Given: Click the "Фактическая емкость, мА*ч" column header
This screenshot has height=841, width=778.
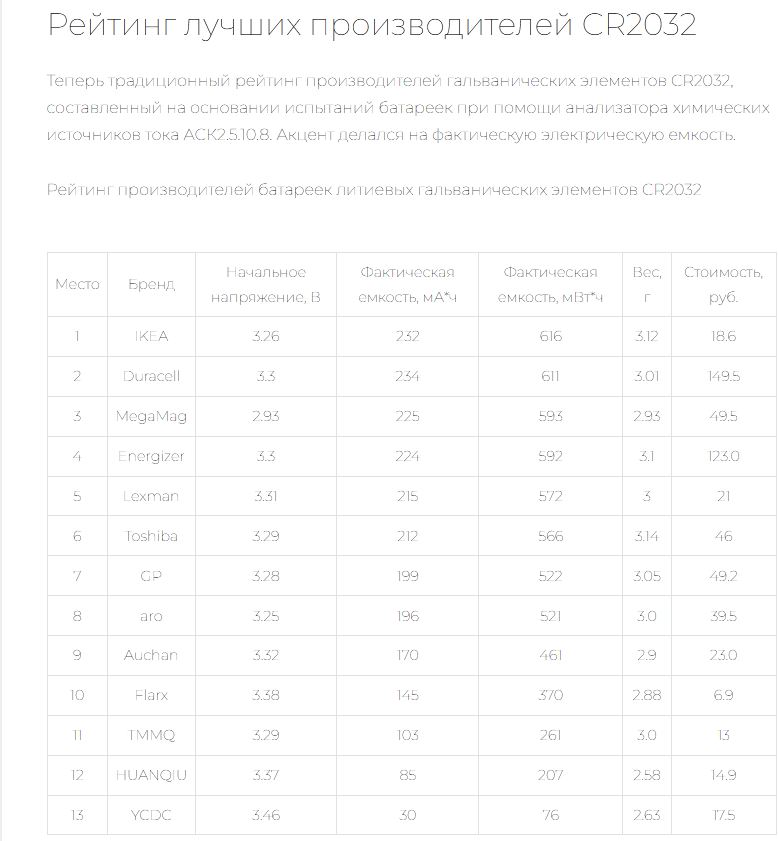Looking at the screenshot, I should (407, 284).
